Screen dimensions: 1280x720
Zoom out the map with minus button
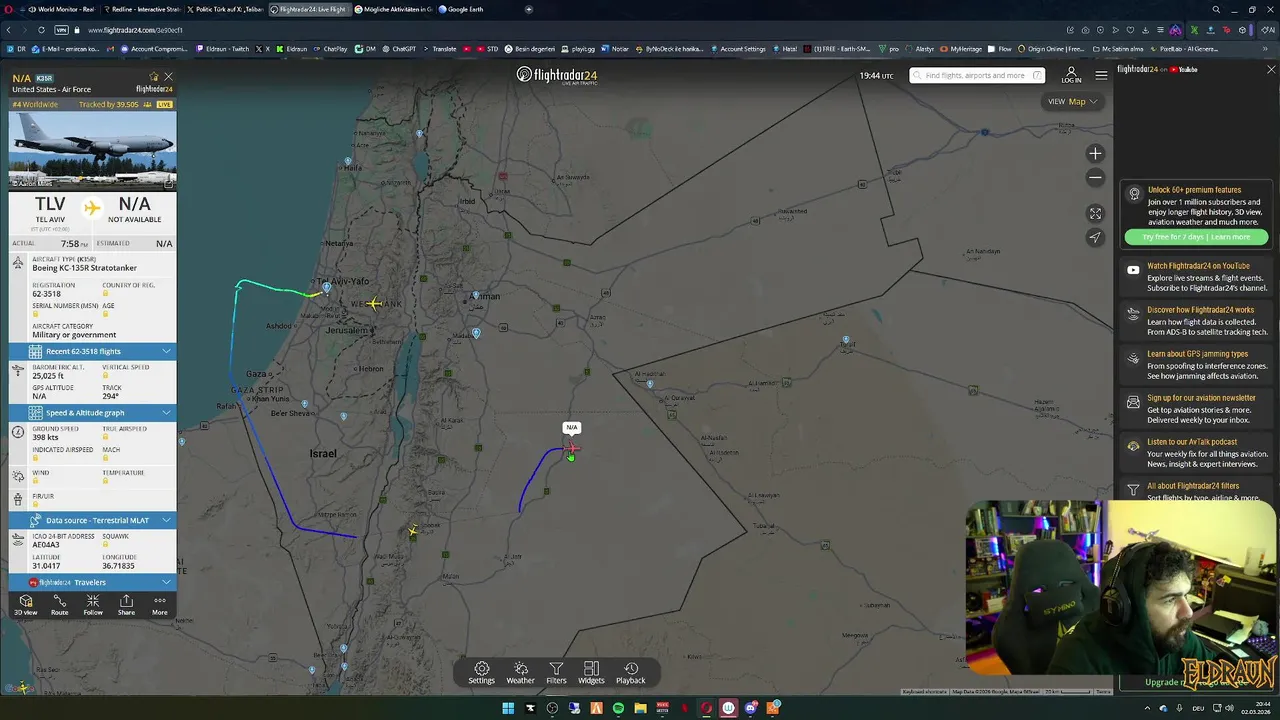click(x=1095, y=178)
